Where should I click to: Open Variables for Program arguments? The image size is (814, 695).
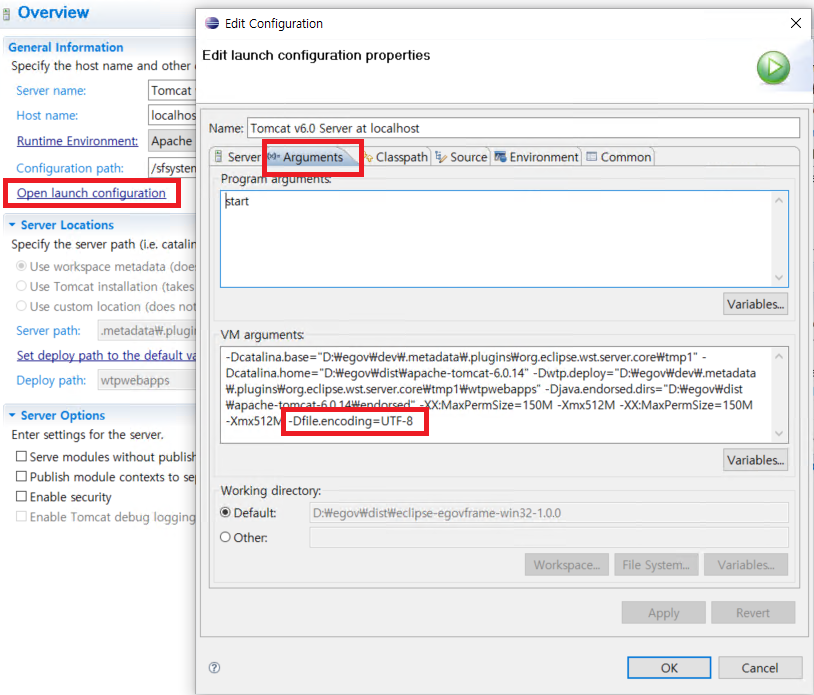click(x=755, y=304)
